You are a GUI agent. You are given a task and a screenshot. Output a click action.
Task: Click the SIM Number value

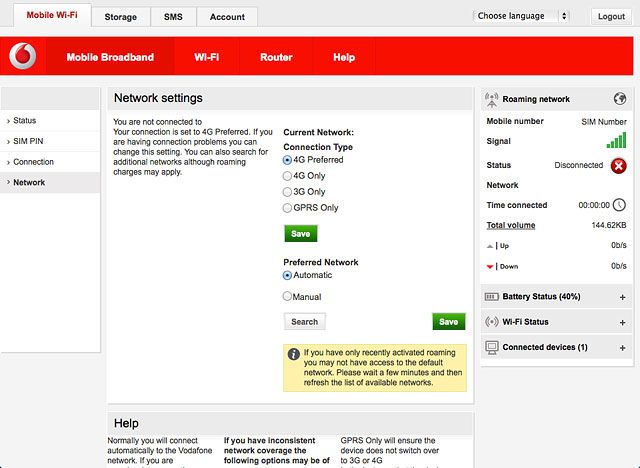click(x=604, y=122)
